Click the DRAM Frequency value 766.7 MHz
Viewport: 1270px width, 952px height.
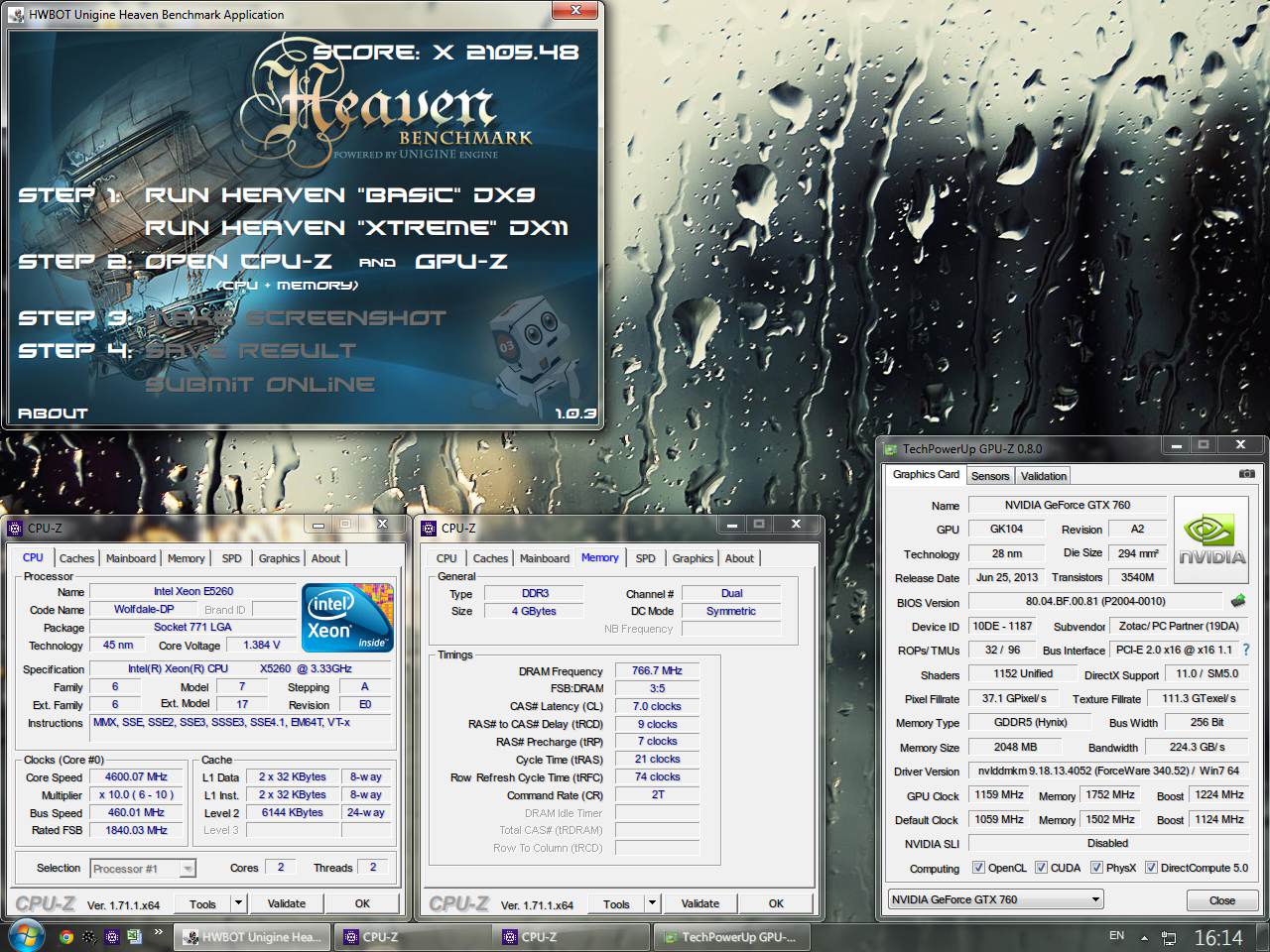click(x=657, y=671)
